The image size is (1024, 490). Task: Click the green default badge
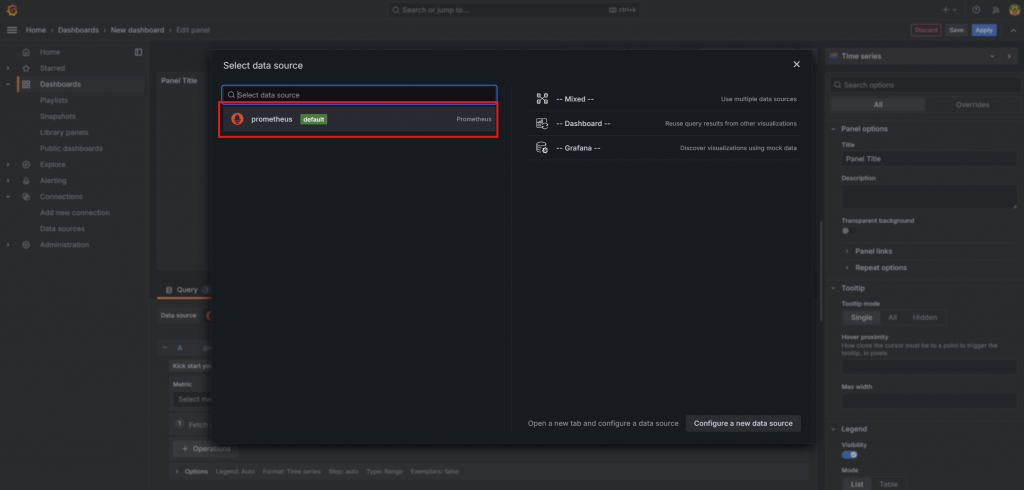313,120
